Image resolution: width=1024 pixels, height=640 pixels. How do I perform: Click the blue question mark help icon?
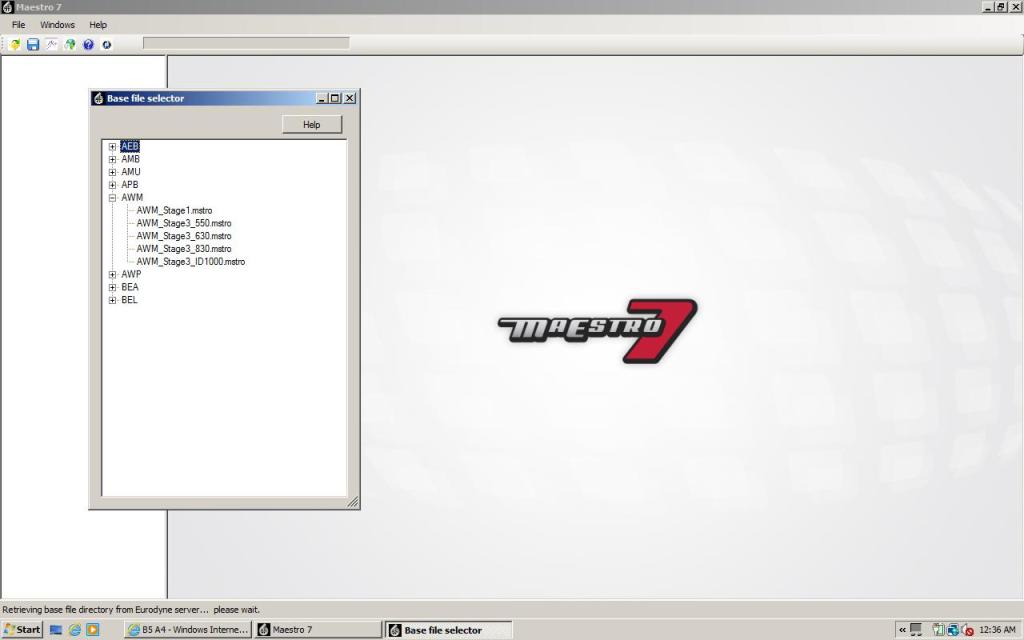pos(88,44)
